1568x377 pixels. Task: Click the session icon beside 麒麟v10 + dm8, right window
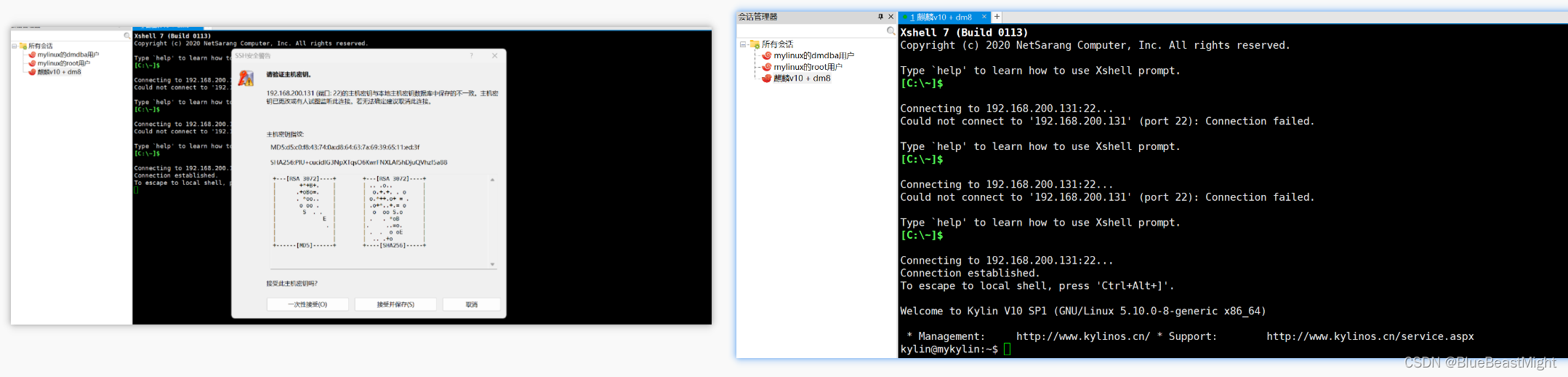[x=766, y=78]
